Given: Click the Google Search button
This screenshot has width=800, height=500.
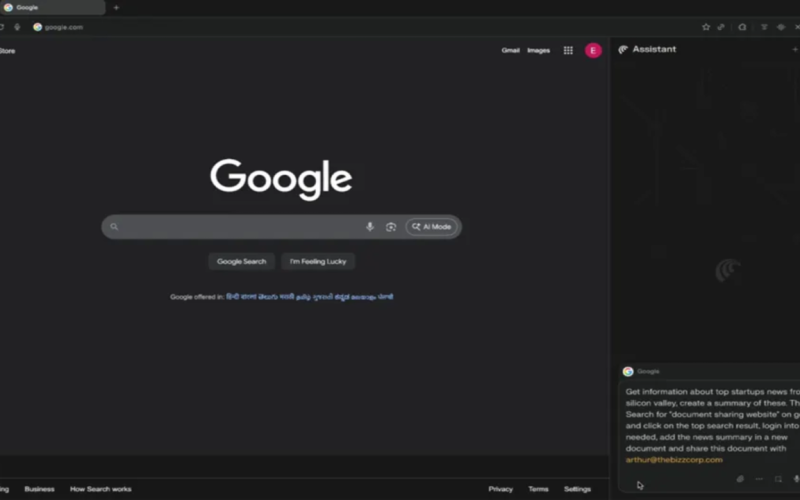Looking at the screenshot, I should click(241, 261).
